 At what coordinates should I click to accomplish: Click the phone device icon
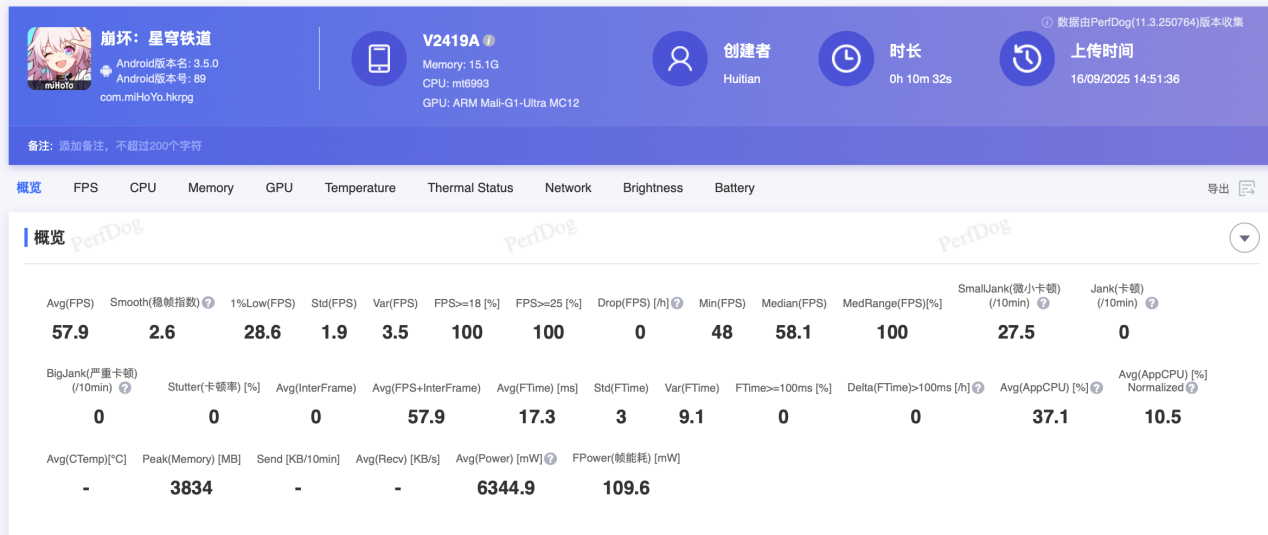click(379, 59)
